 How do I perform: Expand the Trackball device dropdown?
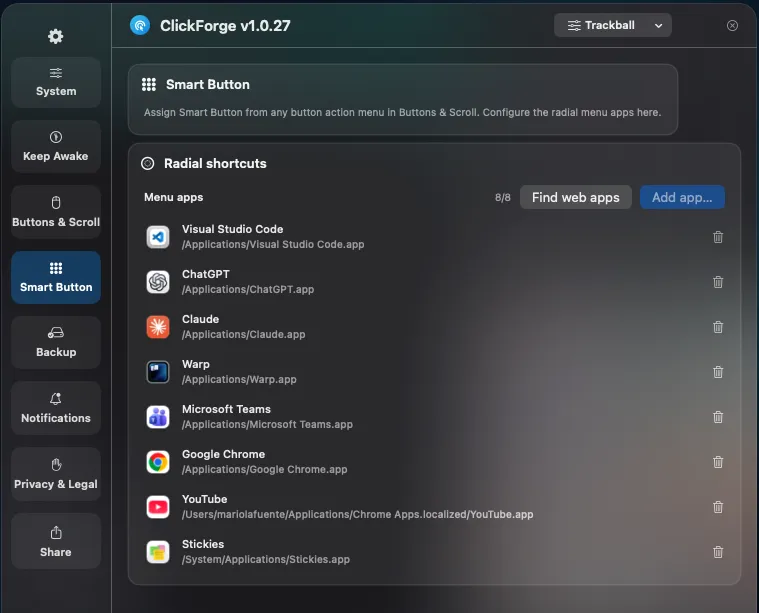click(612, 25)
